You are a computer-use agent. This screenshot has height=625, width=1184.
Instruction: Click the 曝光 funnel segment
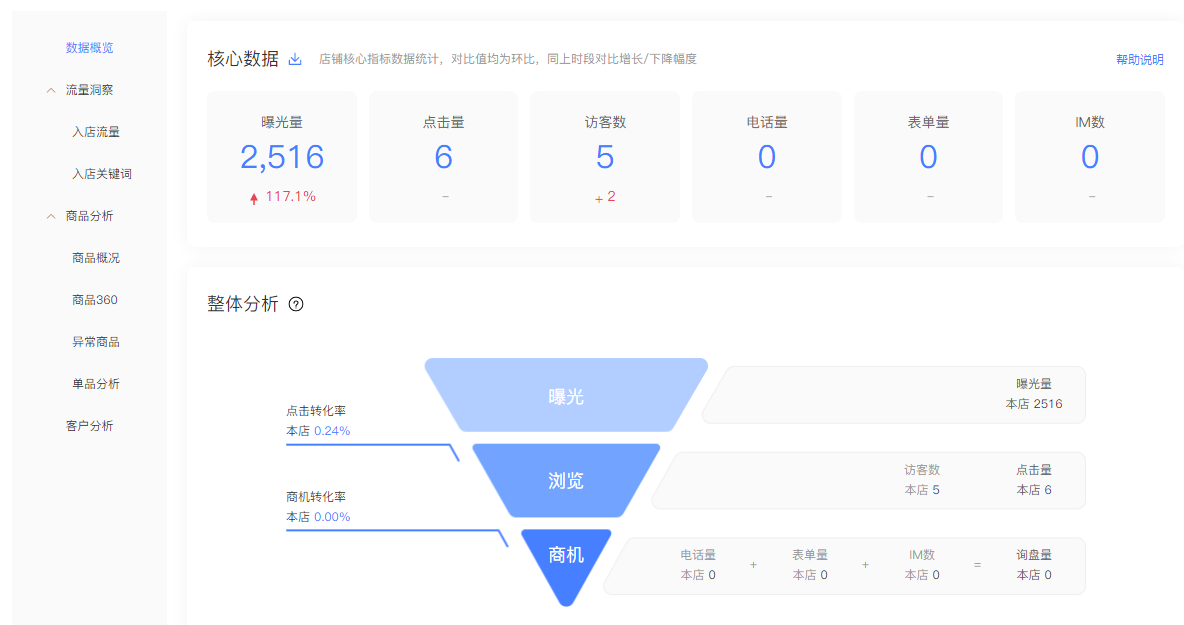click(566, 394)
